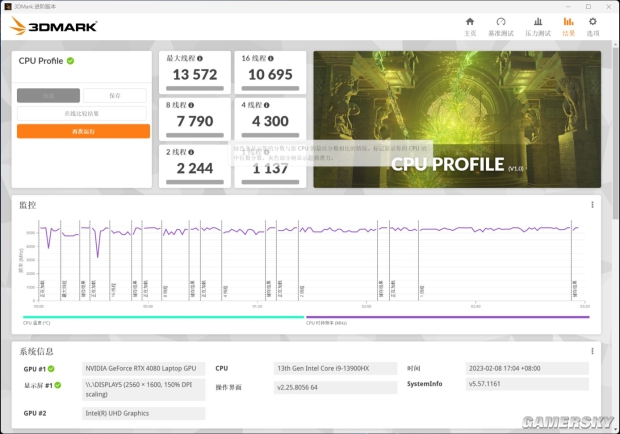This screenshot has height=434, width=620.
Task: Click the green check beside GPU #1
Action: coord(51,369)
